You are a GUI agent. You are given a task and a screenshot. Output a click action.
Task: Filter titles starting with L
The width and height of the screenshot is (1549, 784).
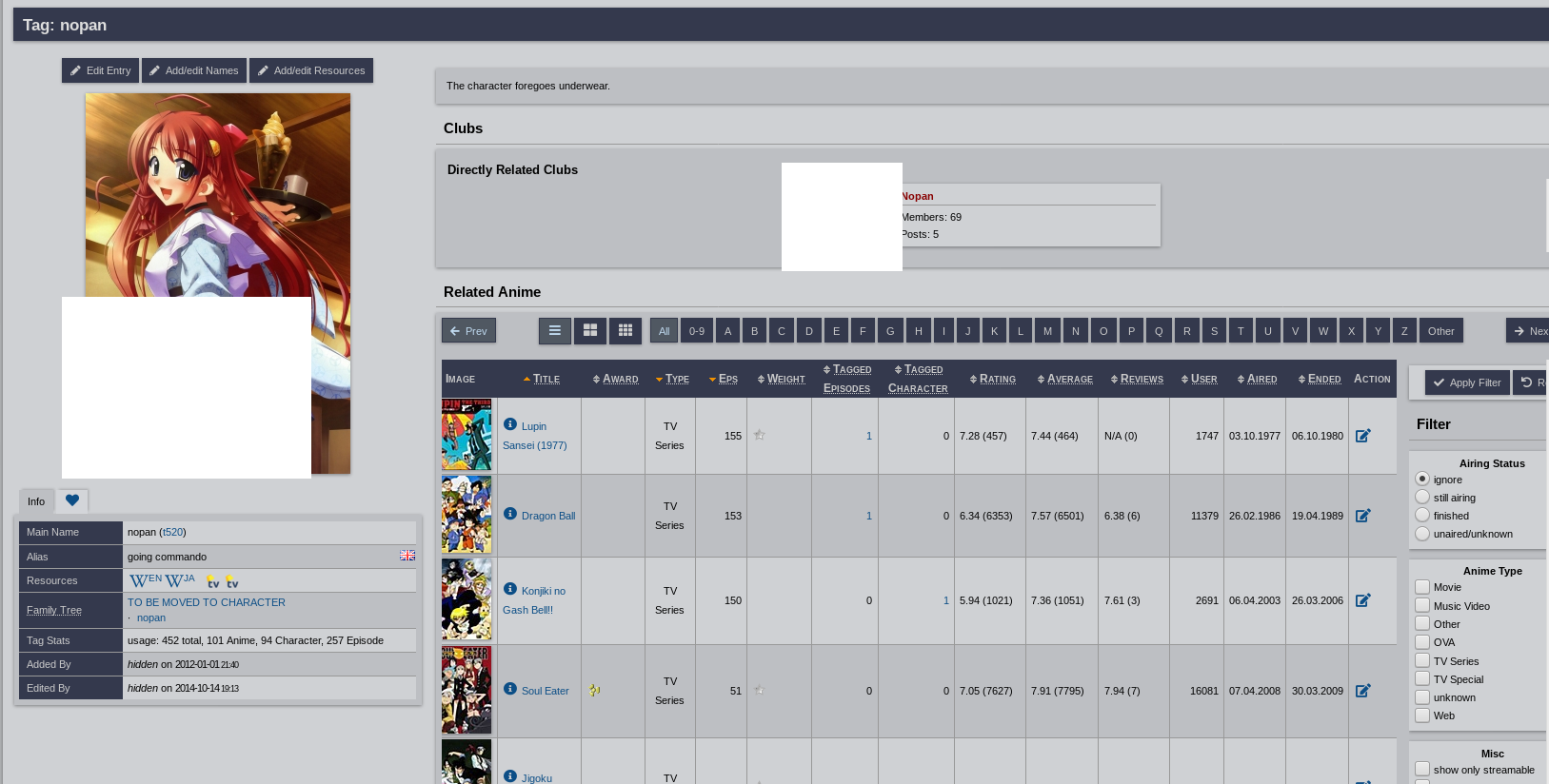click(1021, 331)
